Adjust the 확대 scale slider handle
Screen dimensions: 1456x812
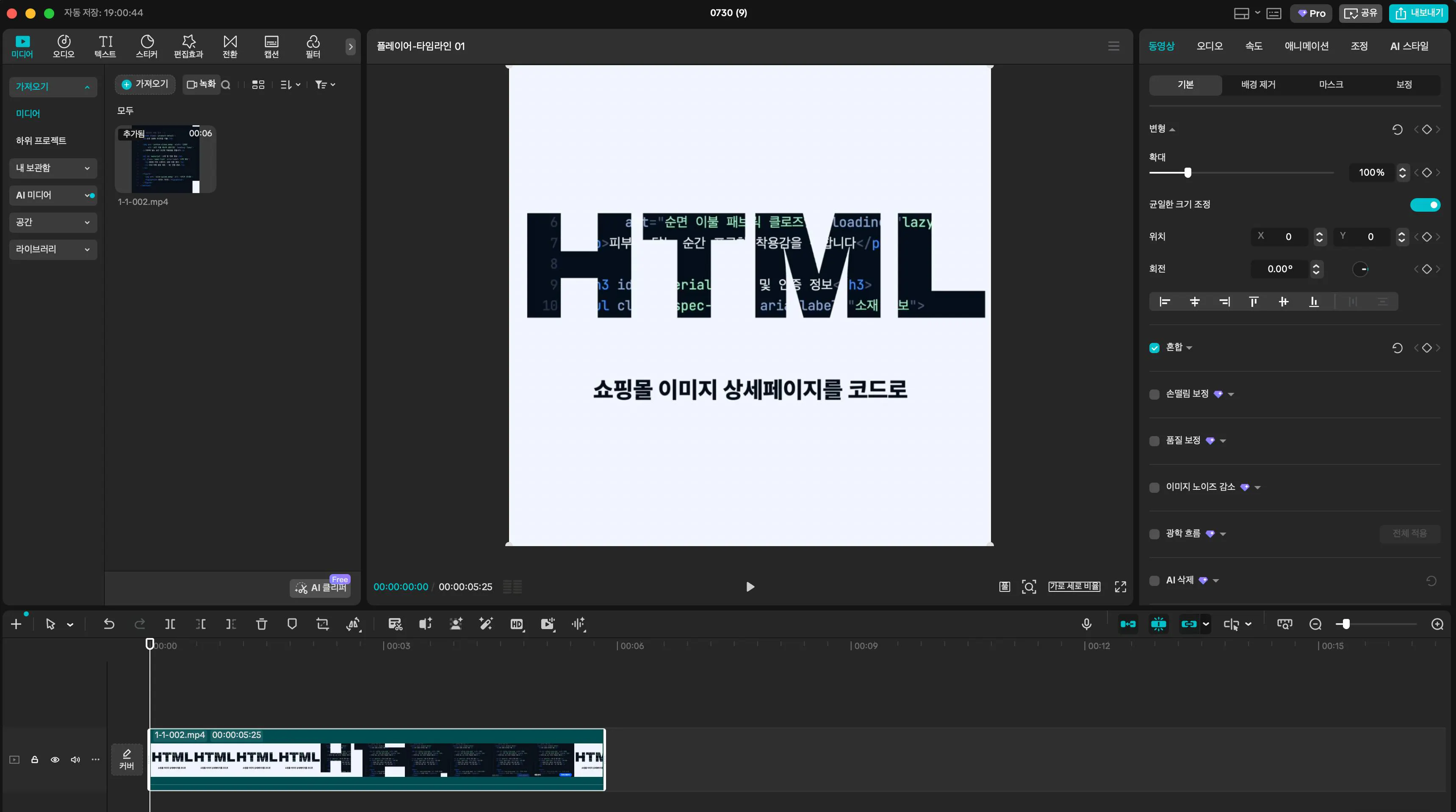click(1187, 172)
